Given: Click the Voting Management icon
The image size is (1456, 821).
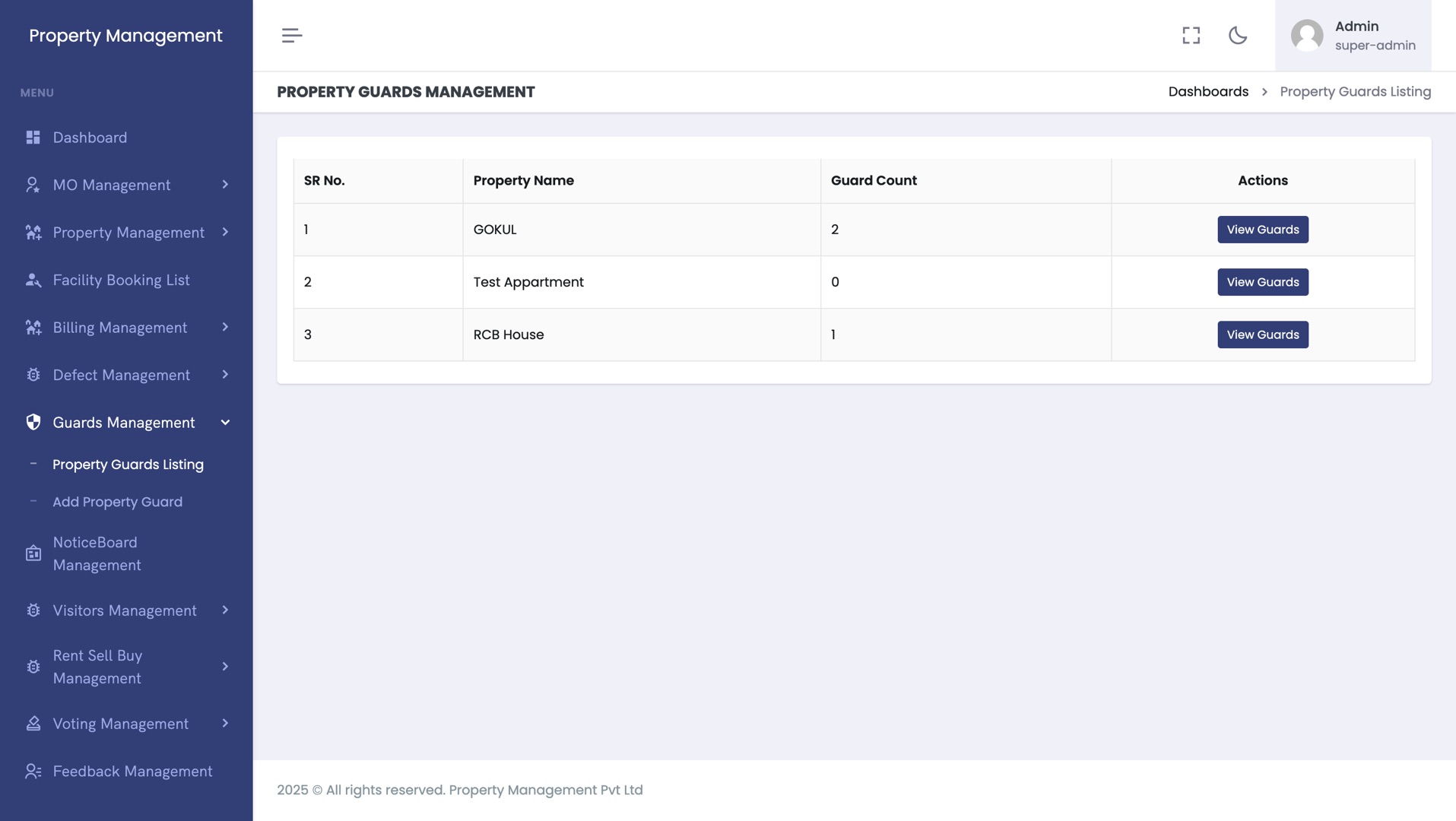Looking at the screenshot, I should pos(33,724).
